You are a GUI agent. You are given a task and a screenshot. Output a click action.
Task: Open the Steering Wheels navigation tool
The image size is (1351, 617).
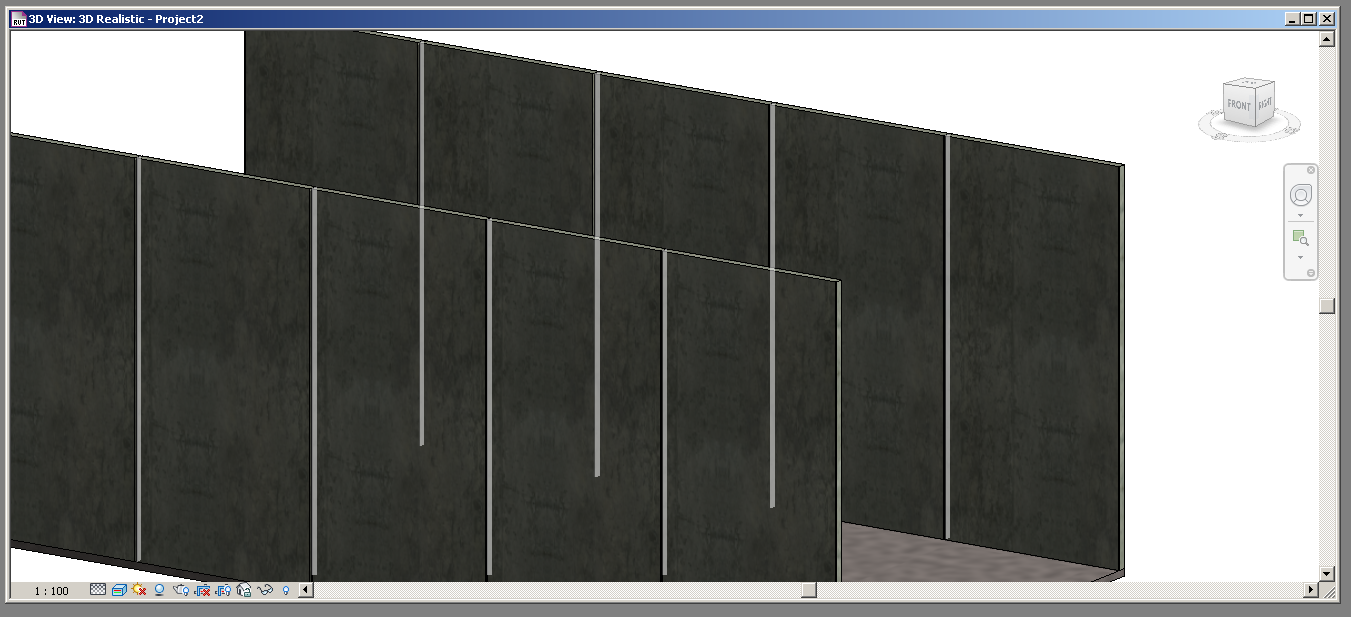coord(1300,194)
